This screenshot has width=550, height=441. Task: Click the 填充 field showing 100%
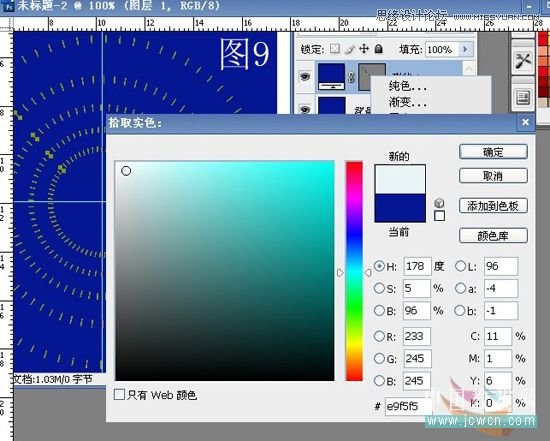point(442,49)
